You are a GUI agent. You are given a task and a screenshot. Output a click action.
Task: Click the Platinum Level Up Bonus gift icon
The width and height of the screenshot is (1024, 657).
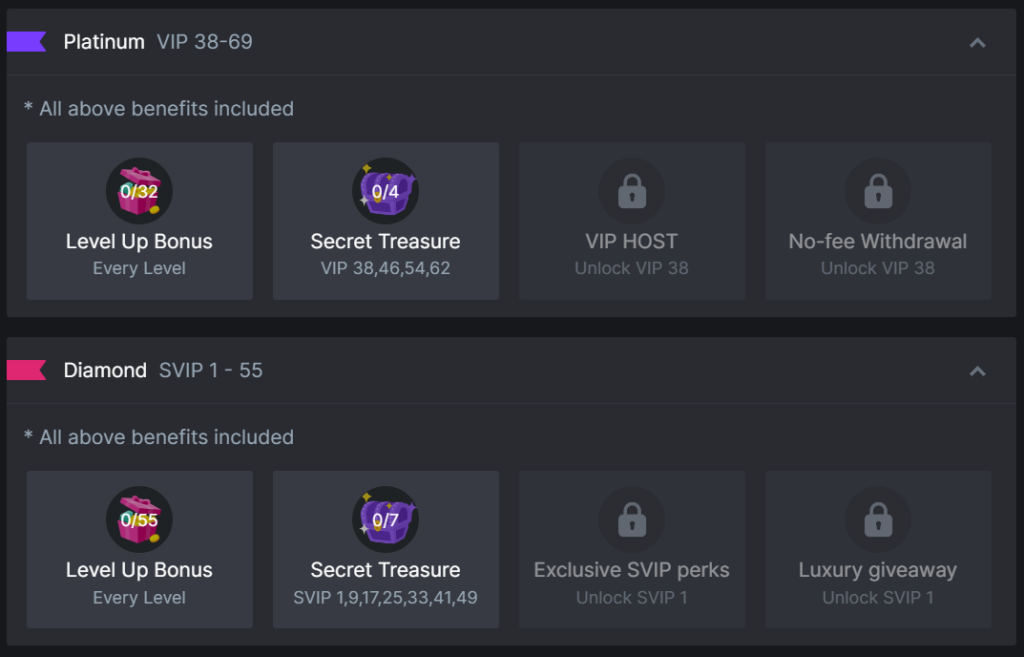[139, 191]
